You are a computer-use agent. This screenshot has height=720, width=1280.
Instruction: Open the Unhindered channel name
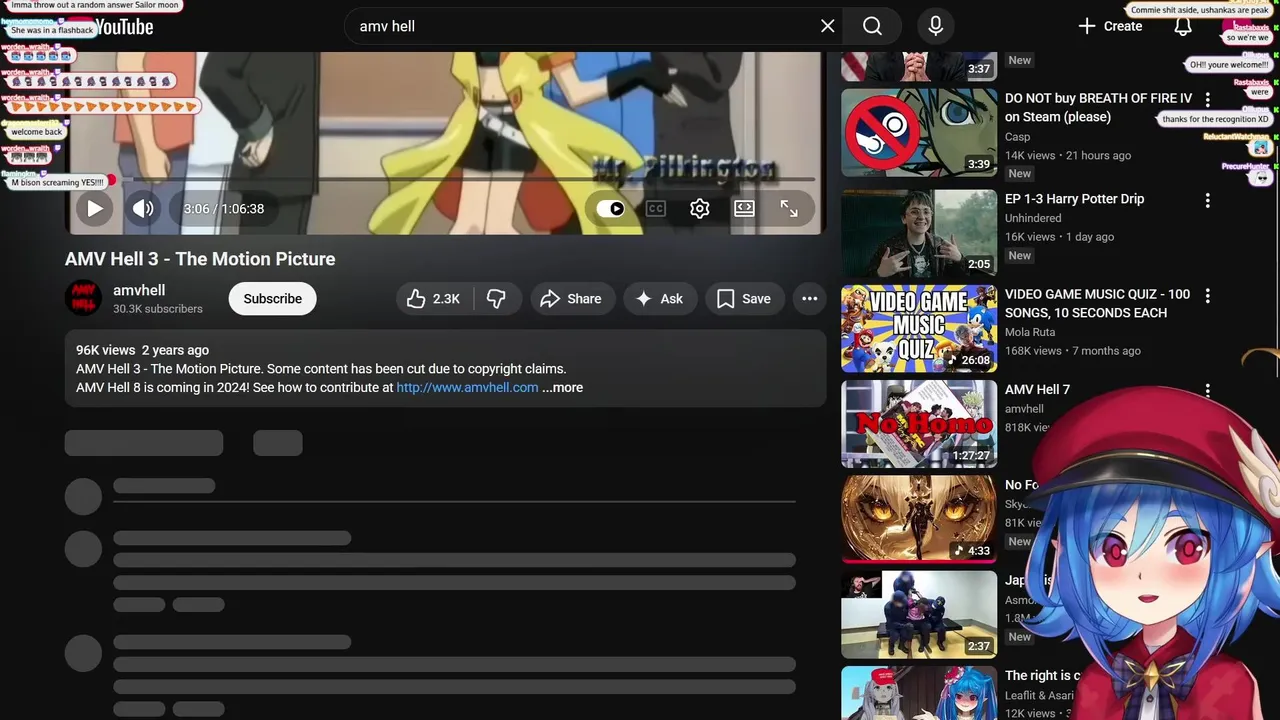1033,218
